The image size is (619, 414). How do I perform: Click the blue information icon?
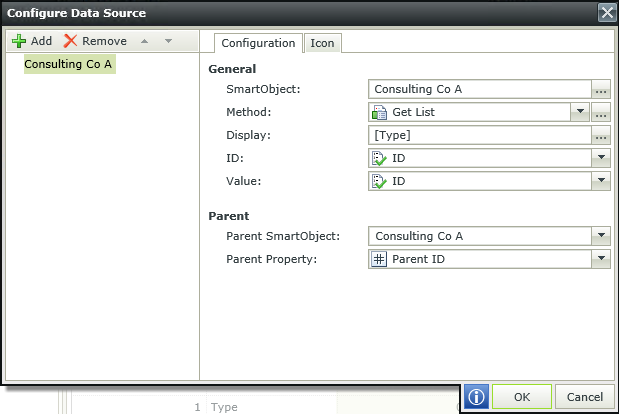coord(476,397)
